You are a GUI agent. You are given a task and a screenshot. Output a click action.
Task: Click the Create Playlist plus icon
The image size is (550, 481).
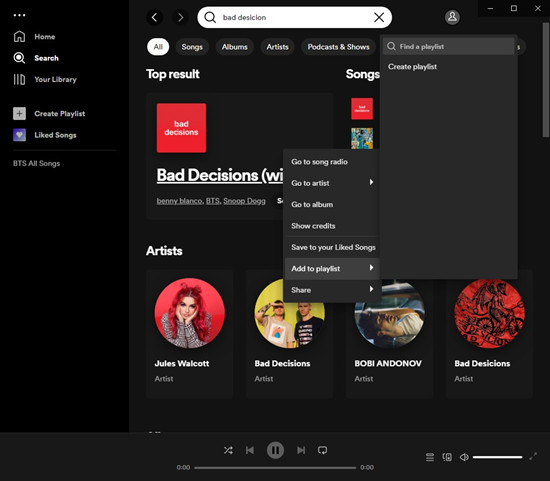coord(19,114)
